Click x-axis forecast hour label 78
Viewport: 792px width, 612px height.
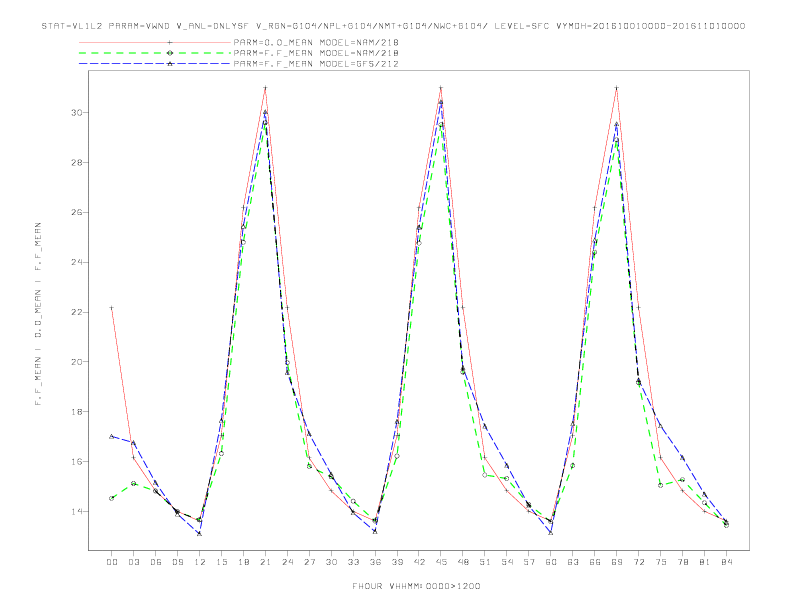click(x=682, y=562)
